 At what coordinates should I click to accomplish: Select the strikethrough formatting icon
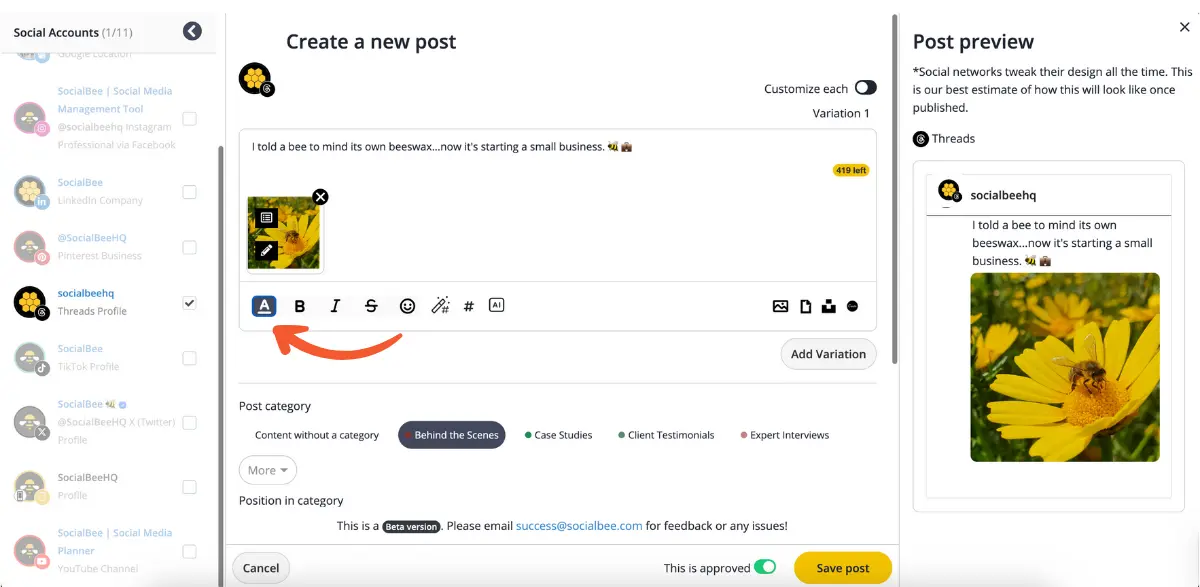371,306
